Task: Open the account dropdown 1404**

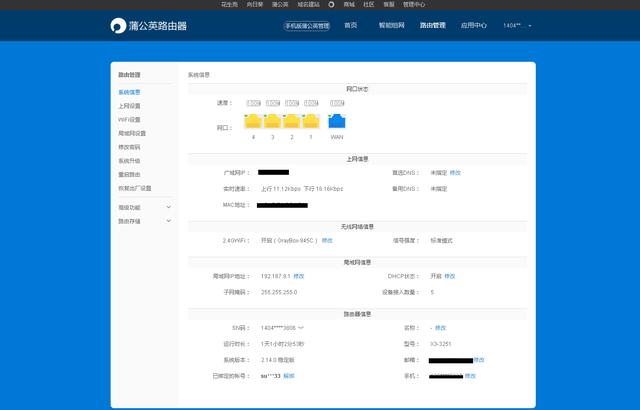Action: pyautogui.click(x=516, y=26)
